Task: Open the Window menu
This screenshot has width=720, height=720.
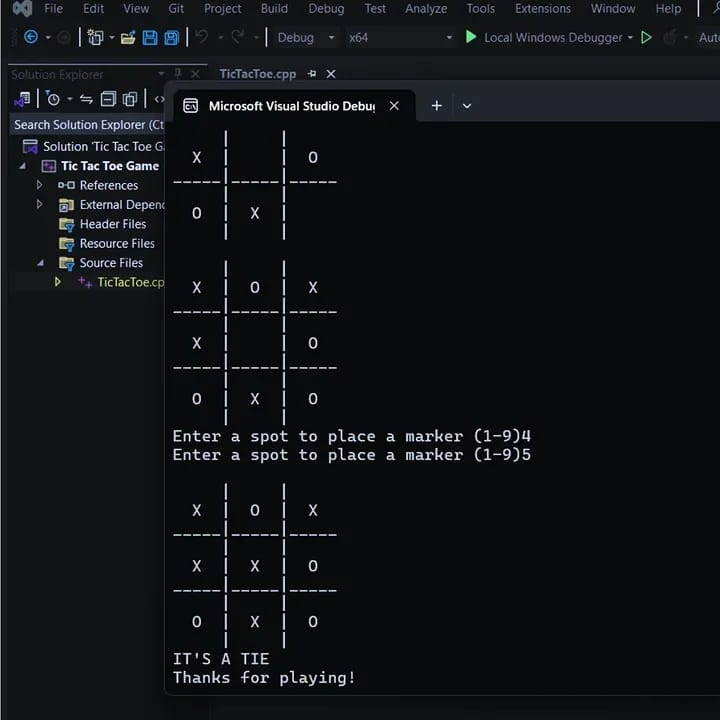Action: point(613,9)
